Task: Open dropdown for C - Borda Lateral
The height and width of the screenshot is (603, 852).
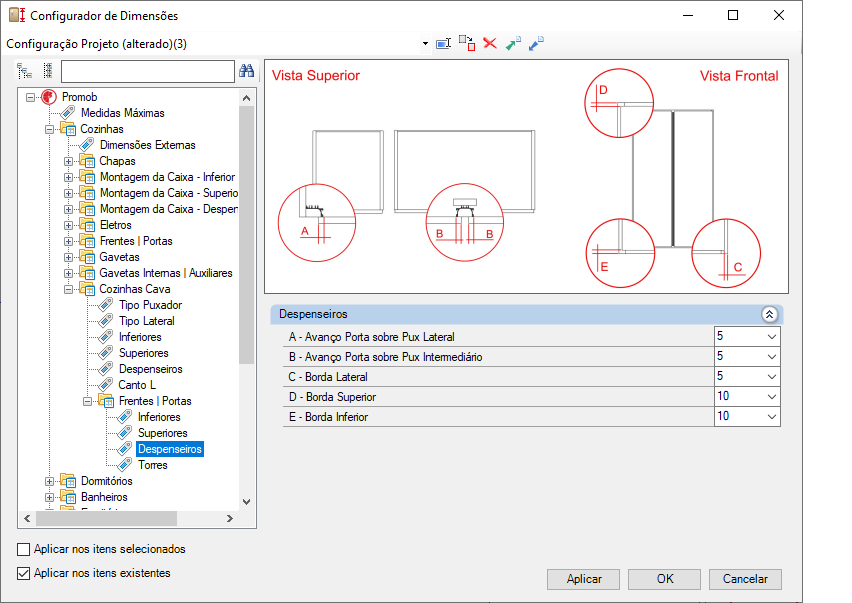Action: [x=772, y=376]
